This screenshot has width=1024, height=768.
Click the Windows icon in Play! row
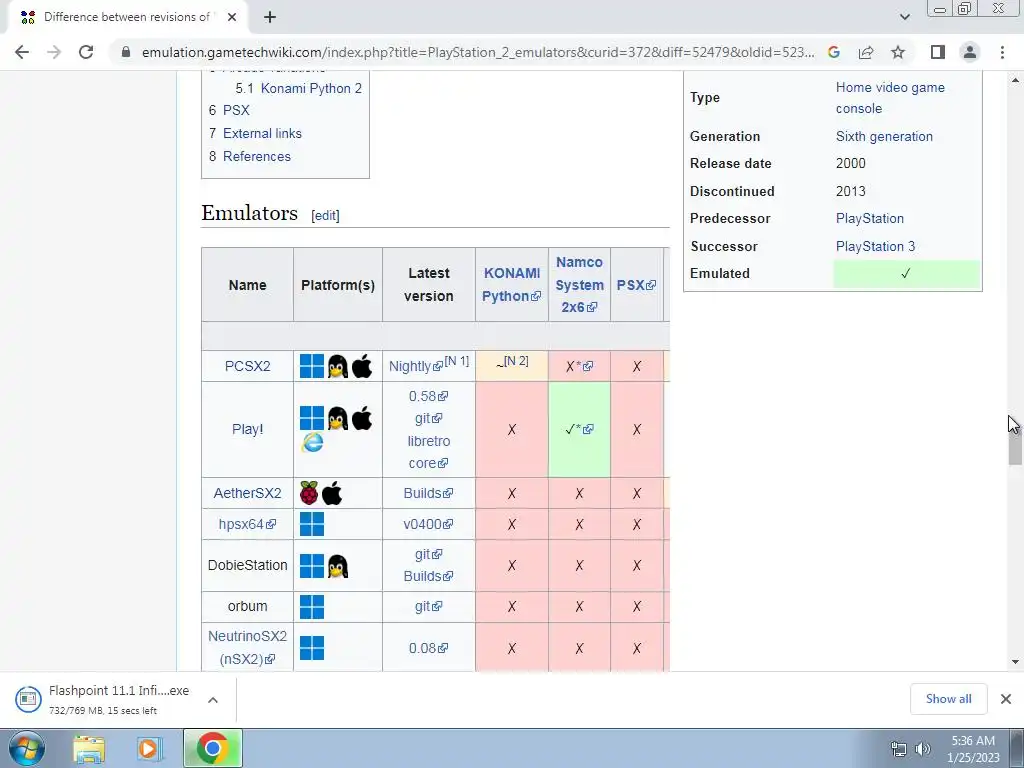pyautogui.click(x=312, y=418)
